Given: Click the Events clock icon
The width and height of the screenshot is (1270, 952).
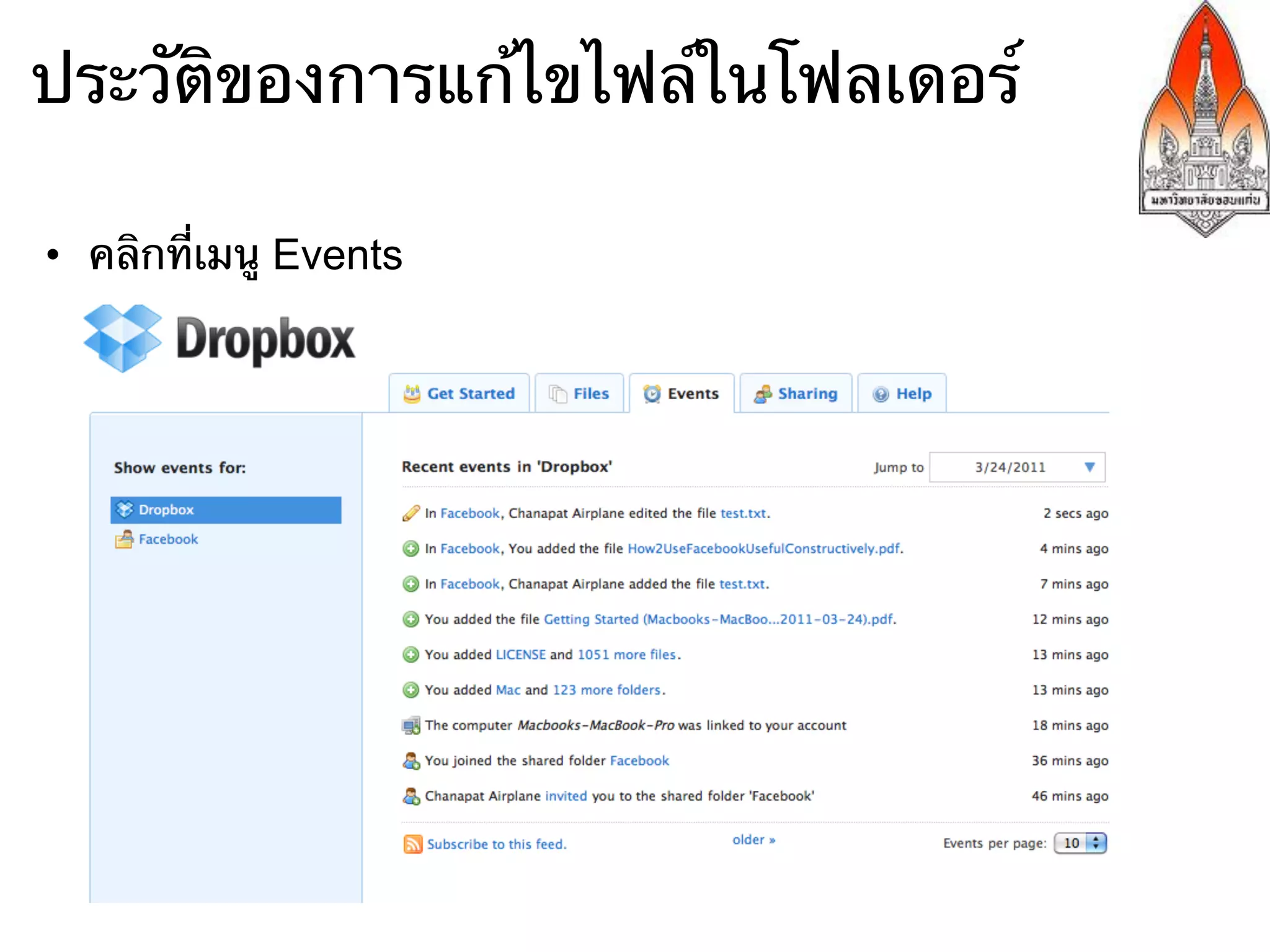Looking at the screenshot, I should point(652,394).
